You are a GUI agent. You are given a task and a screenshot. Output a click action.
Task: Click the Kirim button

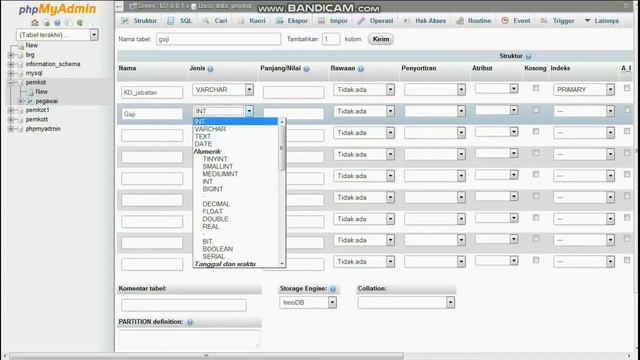pos(381,39)
